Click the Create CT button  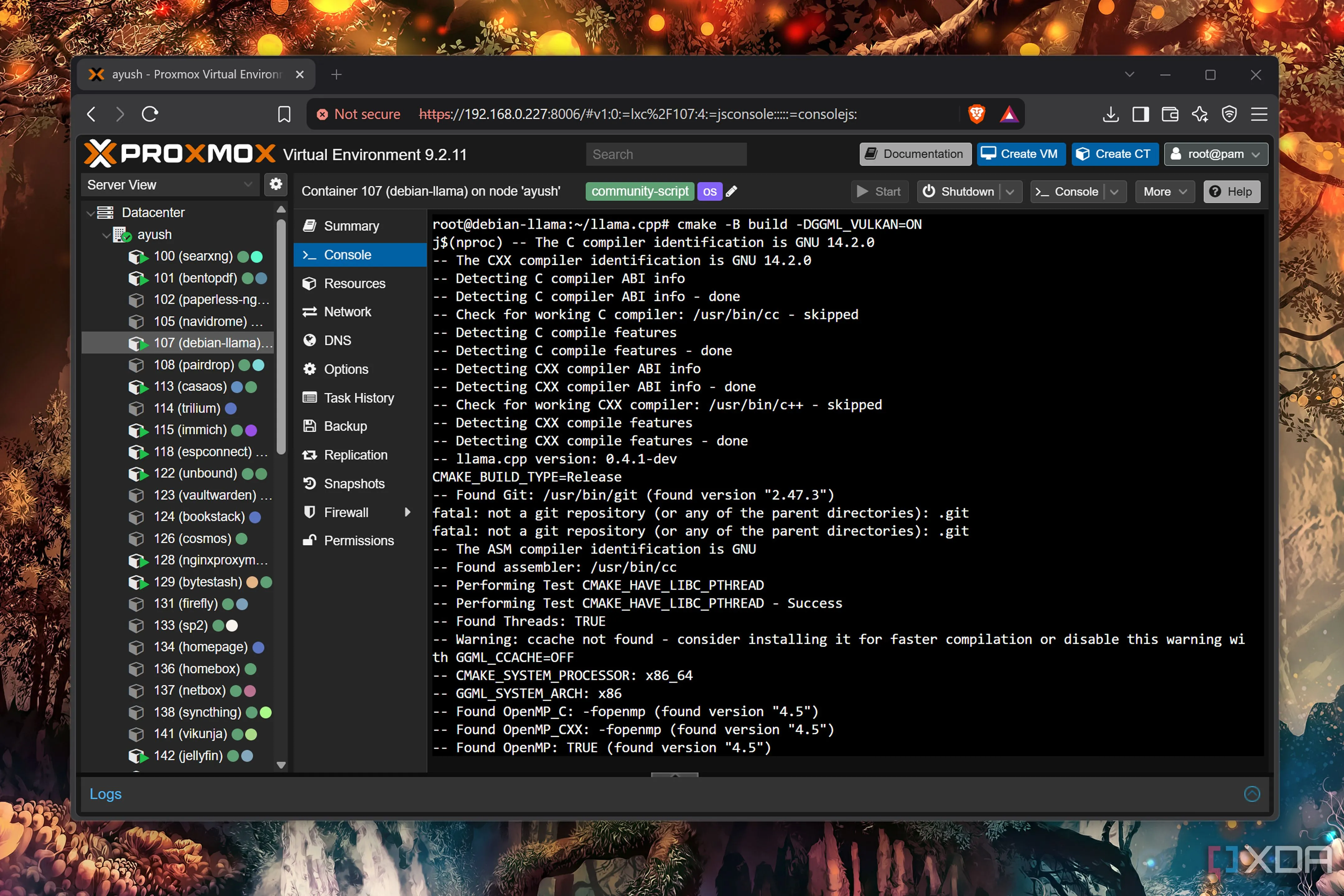[1114, 154]
